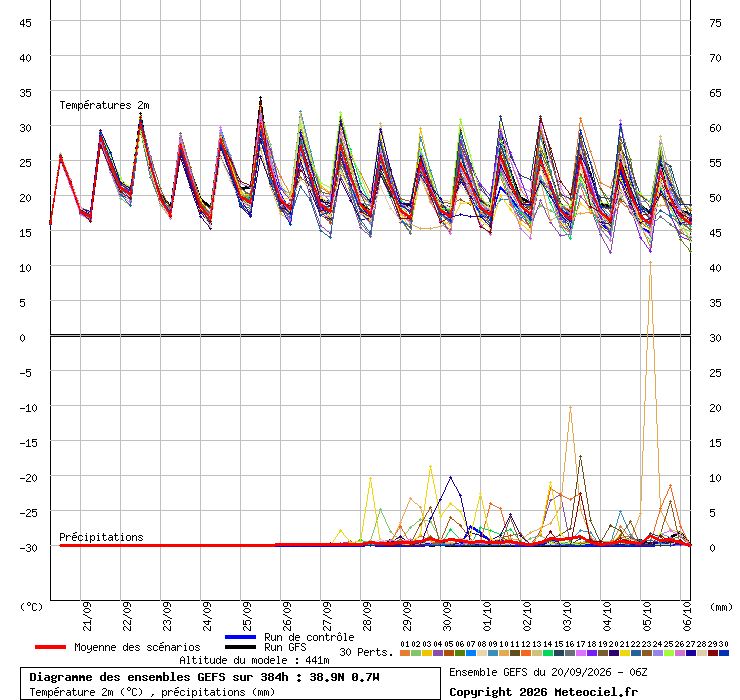This screenshot has height=700, width=740.
Task: Click the Précipitations chart label
Action: (x=101, y=537)
